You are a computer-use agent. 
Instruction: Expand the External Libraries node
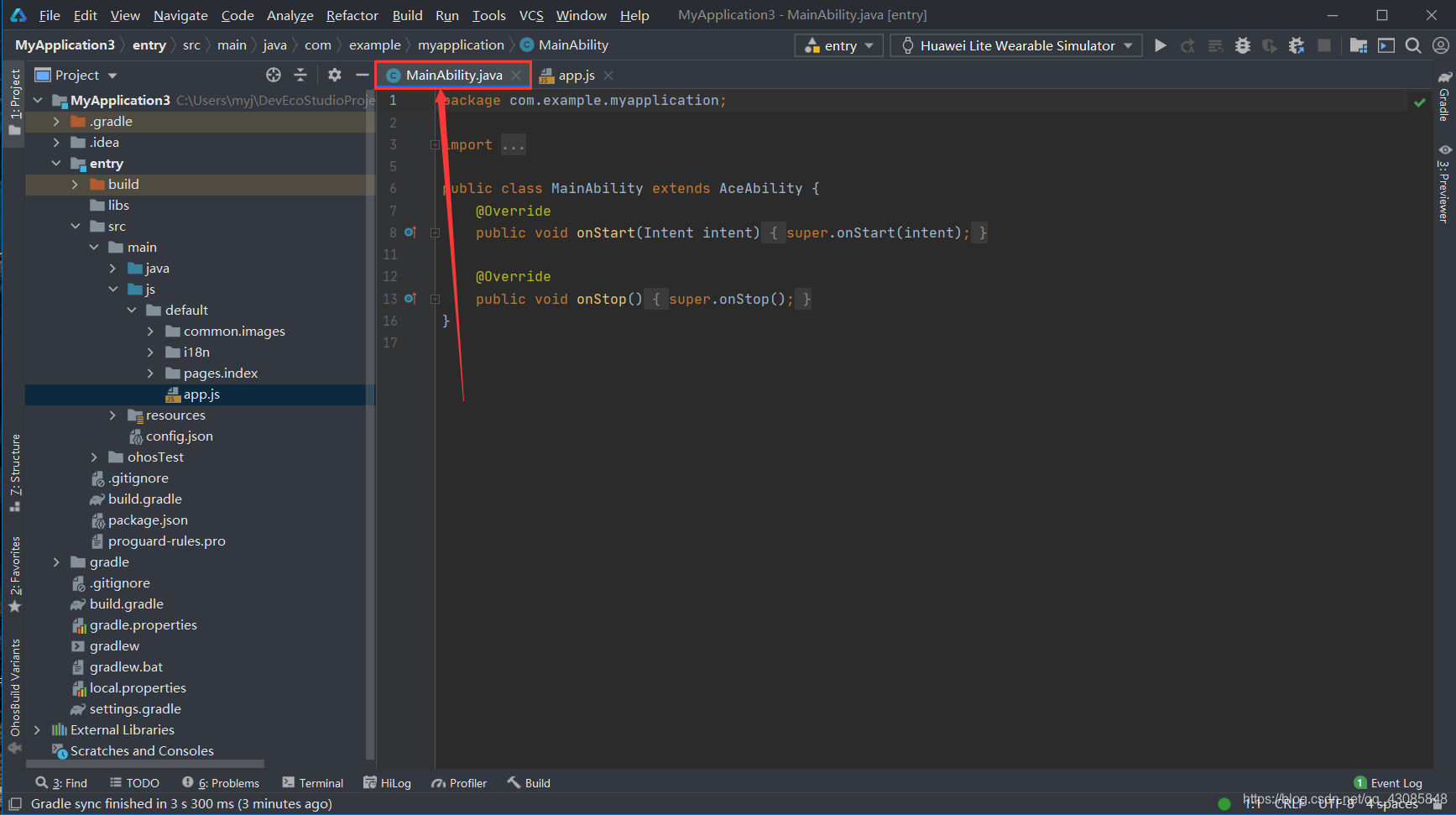pyautogui.click(x=37, y=730)
